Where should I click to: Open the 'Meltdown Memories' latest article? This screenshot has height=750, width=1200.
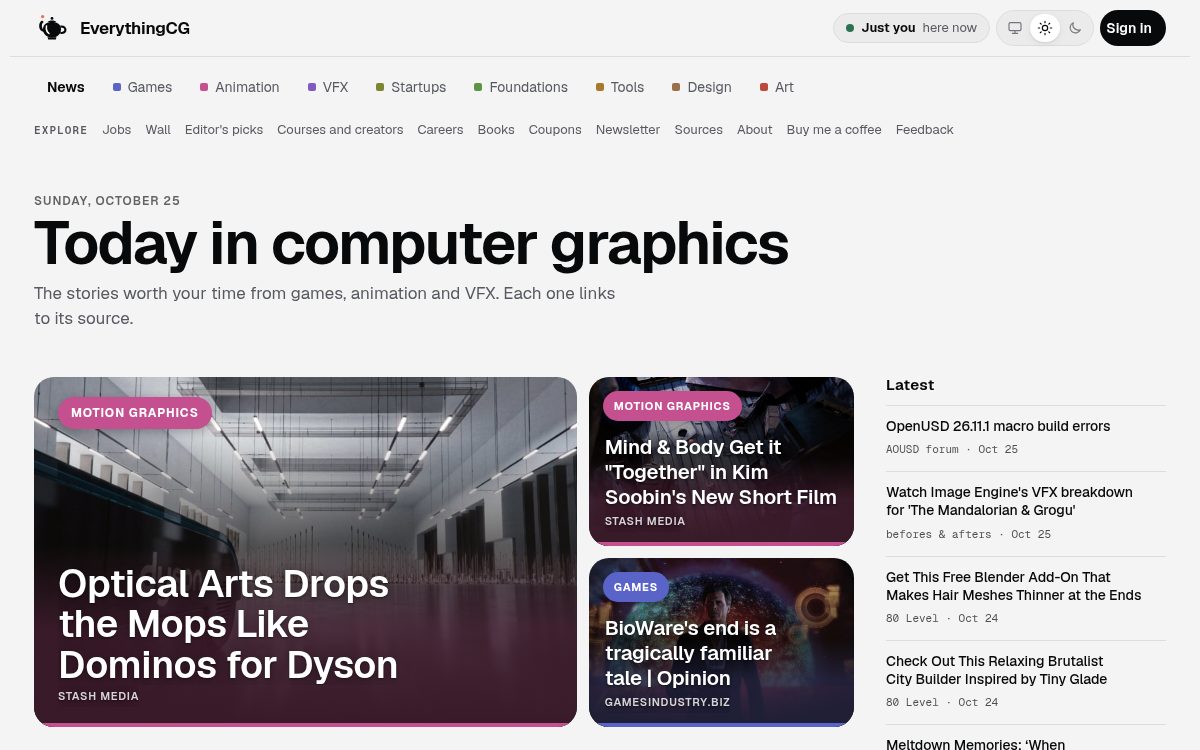975,744
